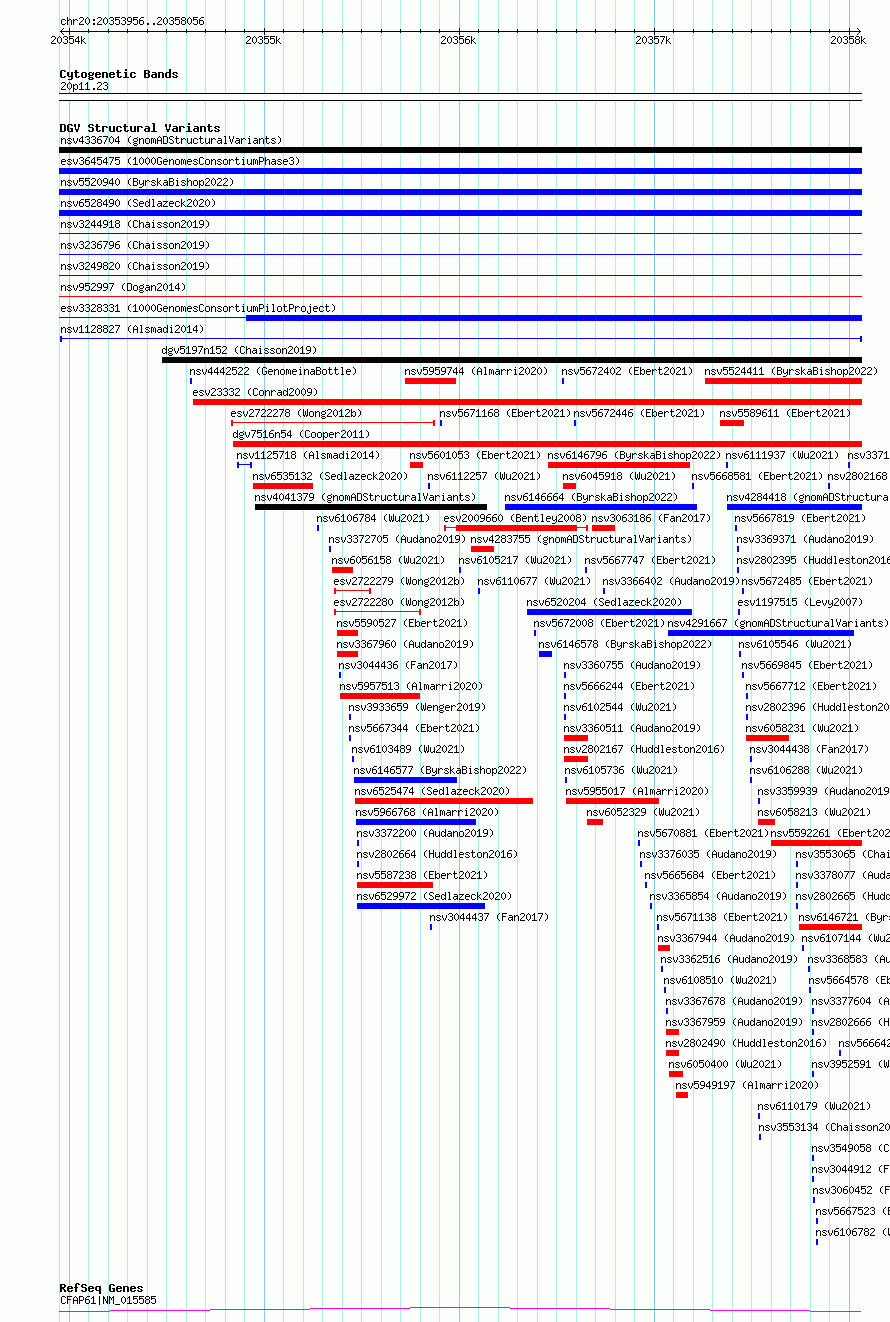Open the nsv3244918 Chaisson2019 variant

coord(135,224)
